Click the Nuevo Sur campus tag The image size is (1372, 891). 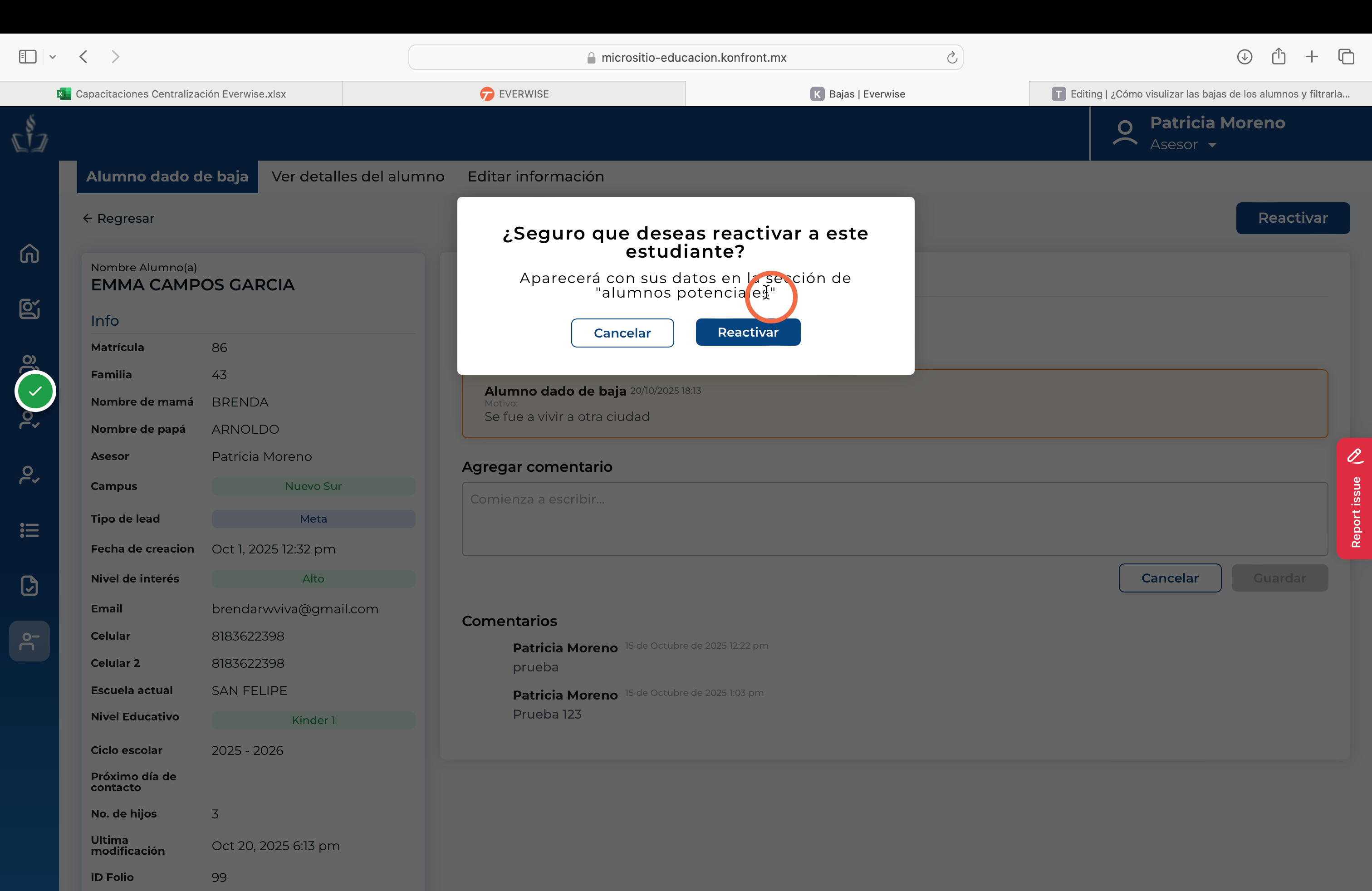point(313,486)
